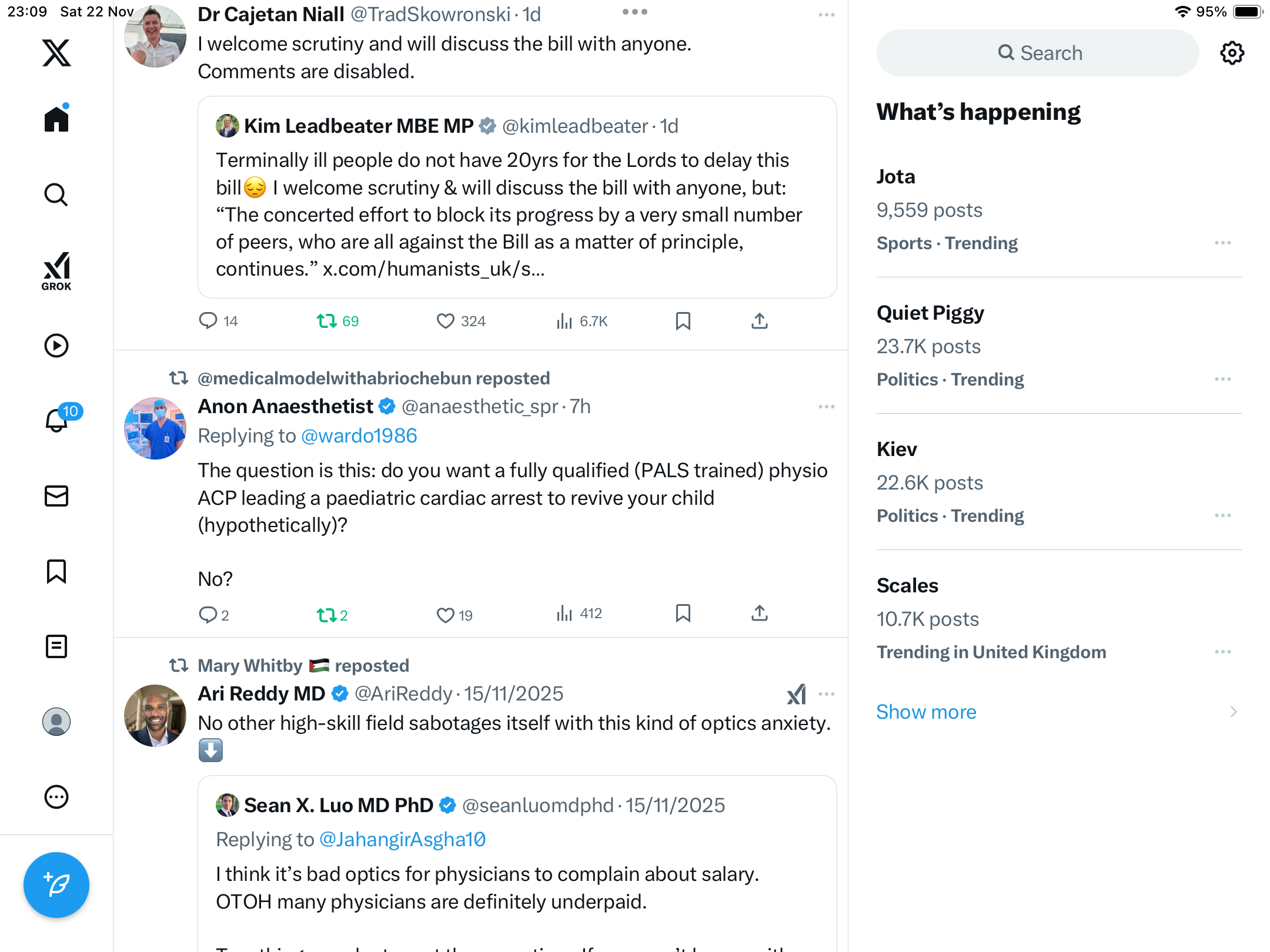Open the @JahangirAsgha10 mention link
Image resolution: width=1270 pixels, height=952 pixels.
pyautogui.click(x=403, y=840)
